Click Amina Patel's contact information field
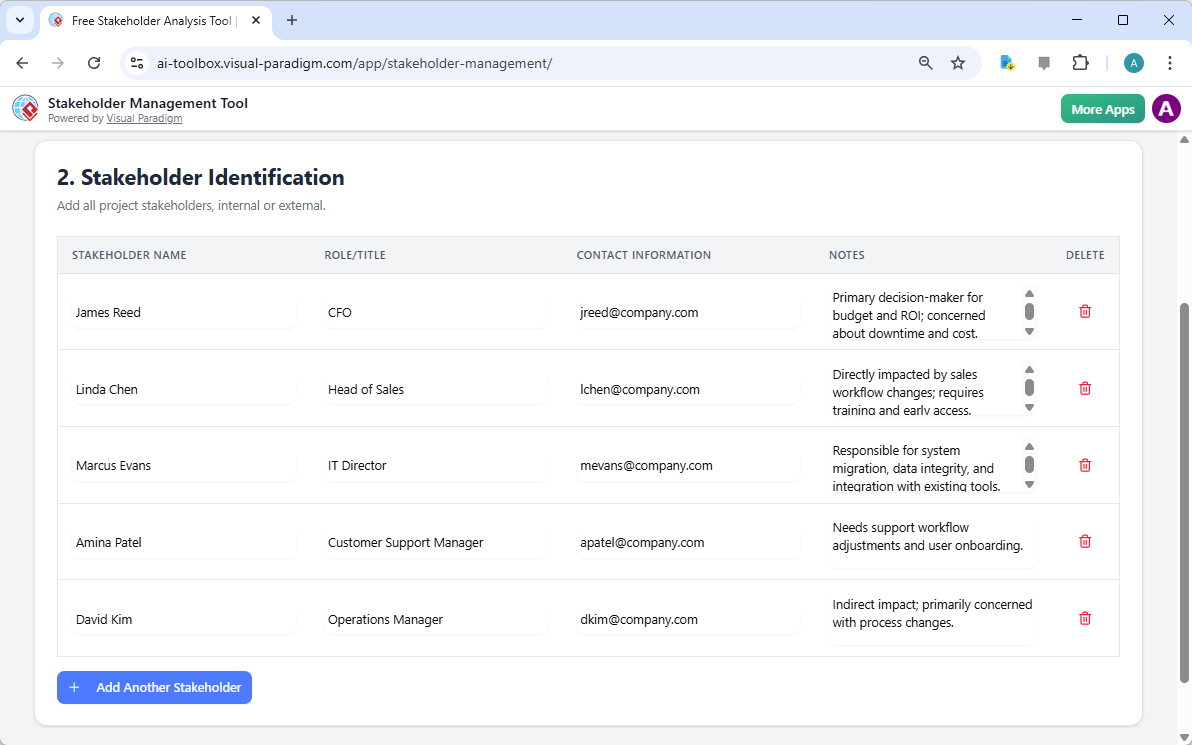This screenshot has width=1192, height=745. point(688,542)
